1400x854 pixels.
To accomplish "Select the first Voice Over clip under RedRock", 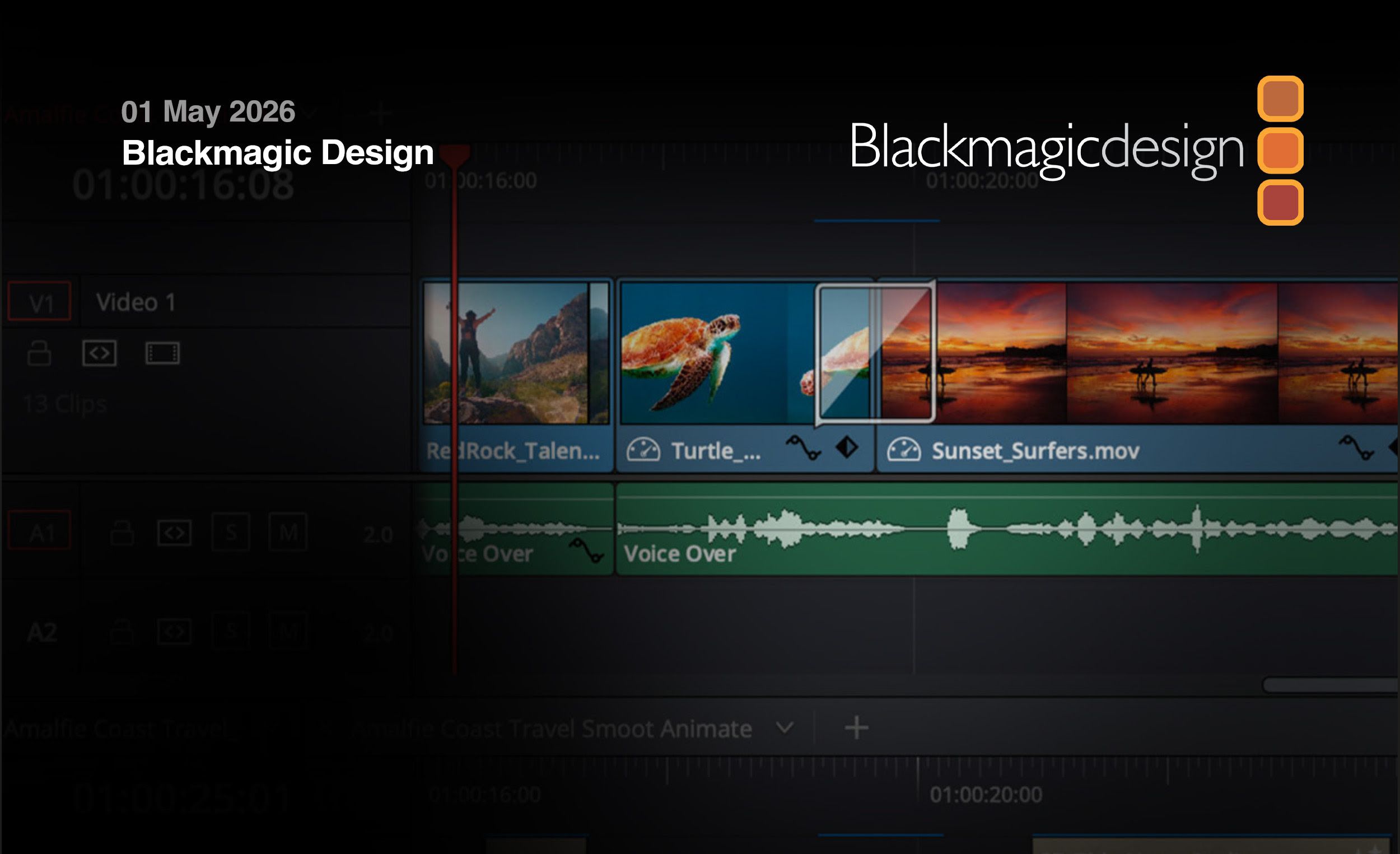I will (x=516, y=529).
